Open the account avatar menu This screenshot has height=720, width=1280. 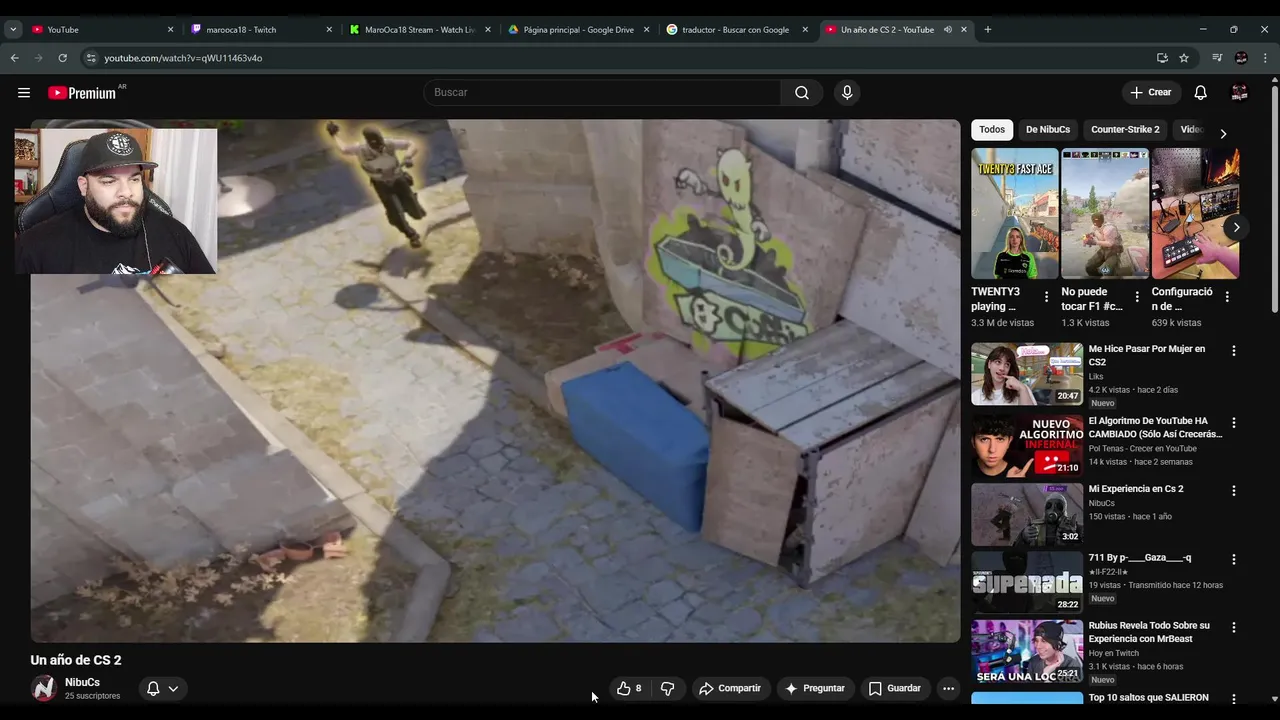coord(1240,93)
